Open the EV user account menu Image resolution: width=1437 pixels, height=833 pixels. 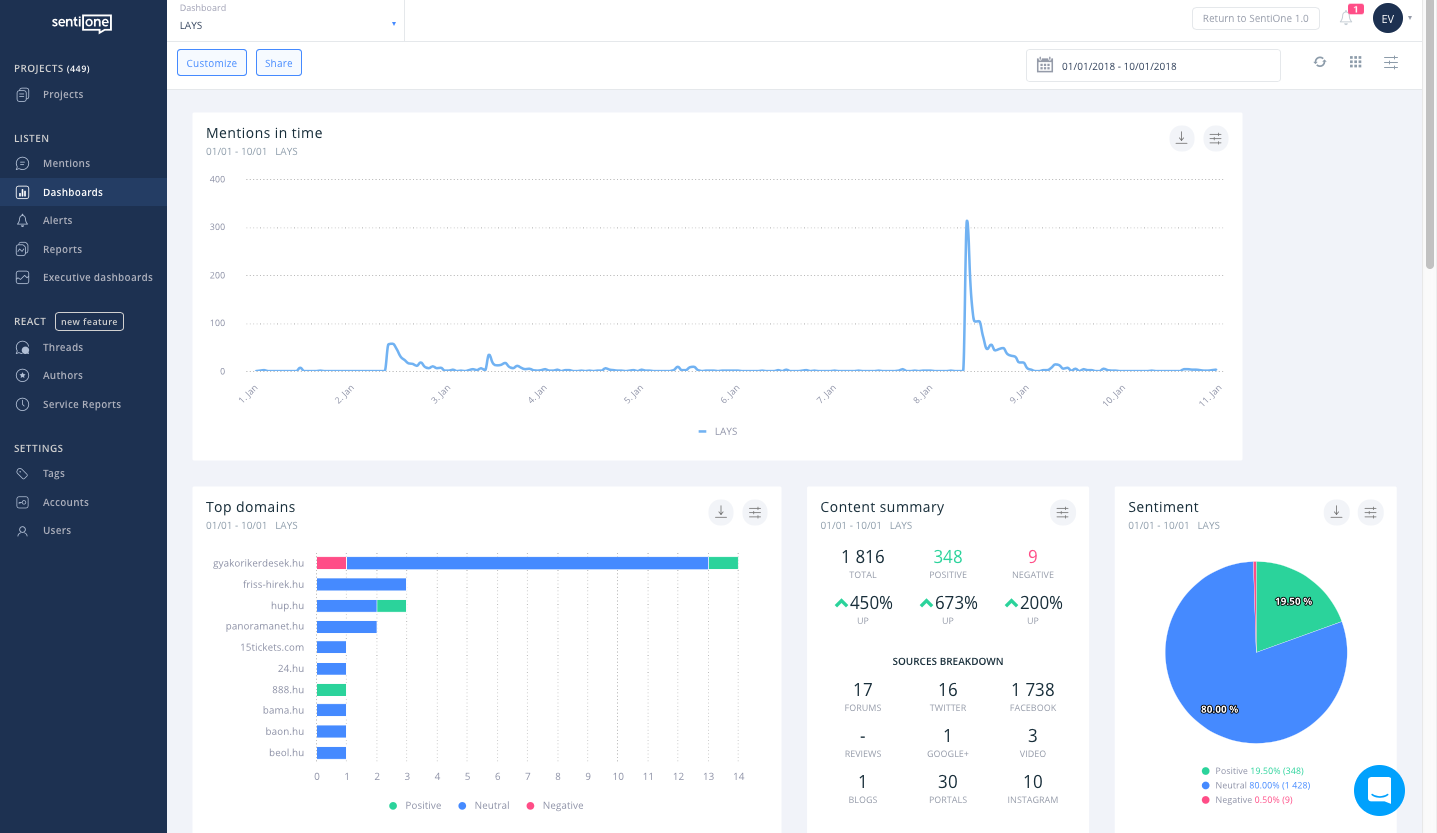click(1388, 18)
